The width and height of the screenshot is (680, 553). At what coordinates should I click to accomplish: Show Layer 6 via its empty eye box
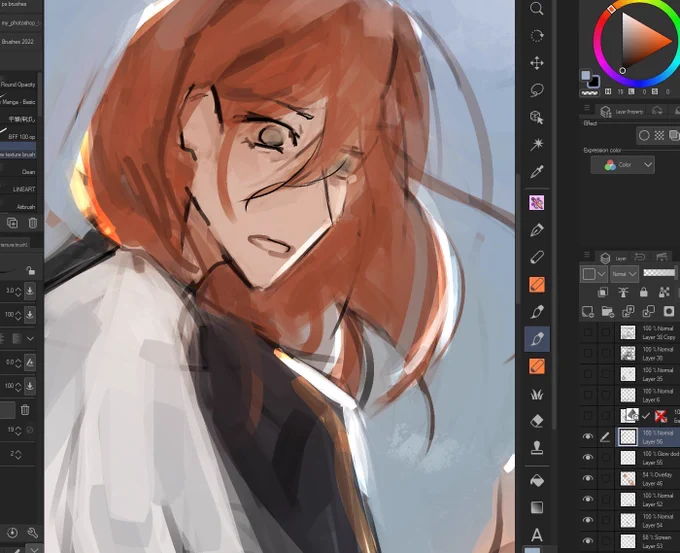(x=588, y=395)
